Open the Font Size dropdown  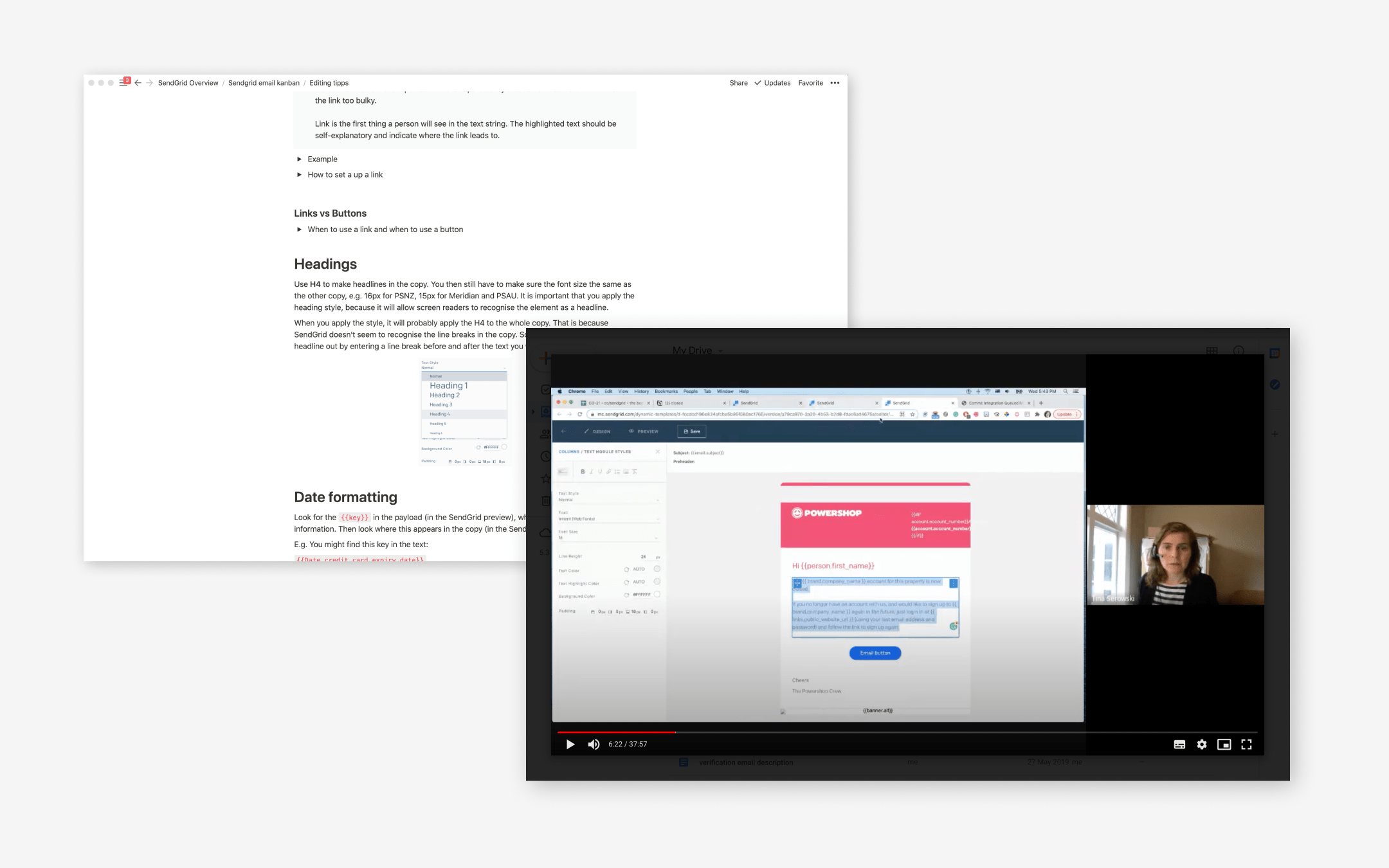pyautogui.click(x=657, y=538)
